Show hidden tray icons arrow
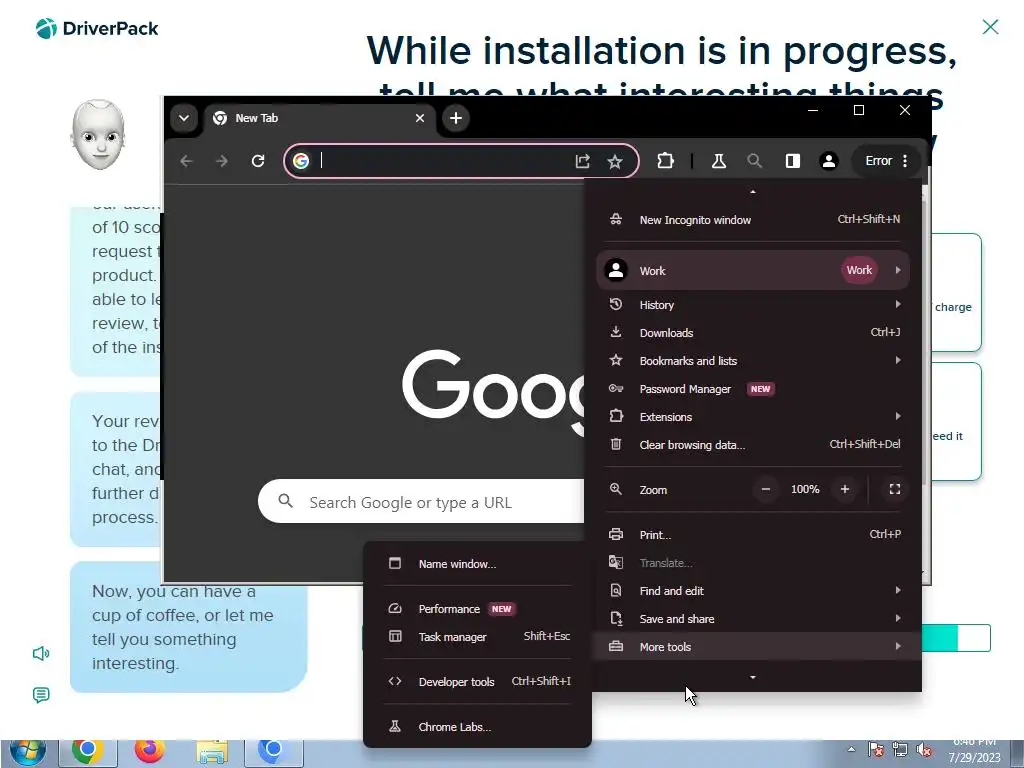Screen dimensions: 1024x768 click(x=851, y=750)
